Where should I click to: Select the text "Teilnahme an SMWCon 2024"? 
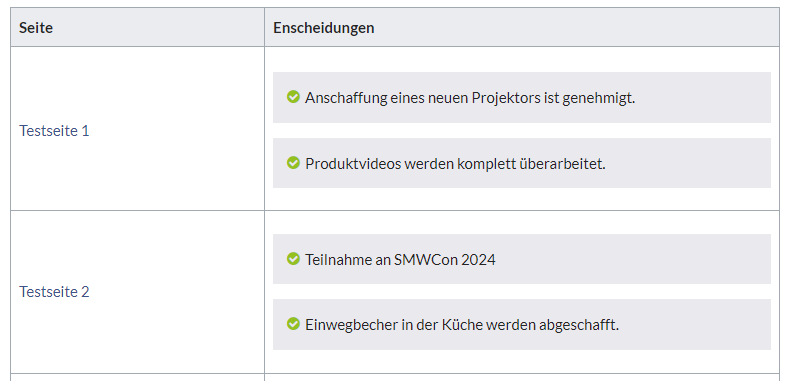[401, 259]
